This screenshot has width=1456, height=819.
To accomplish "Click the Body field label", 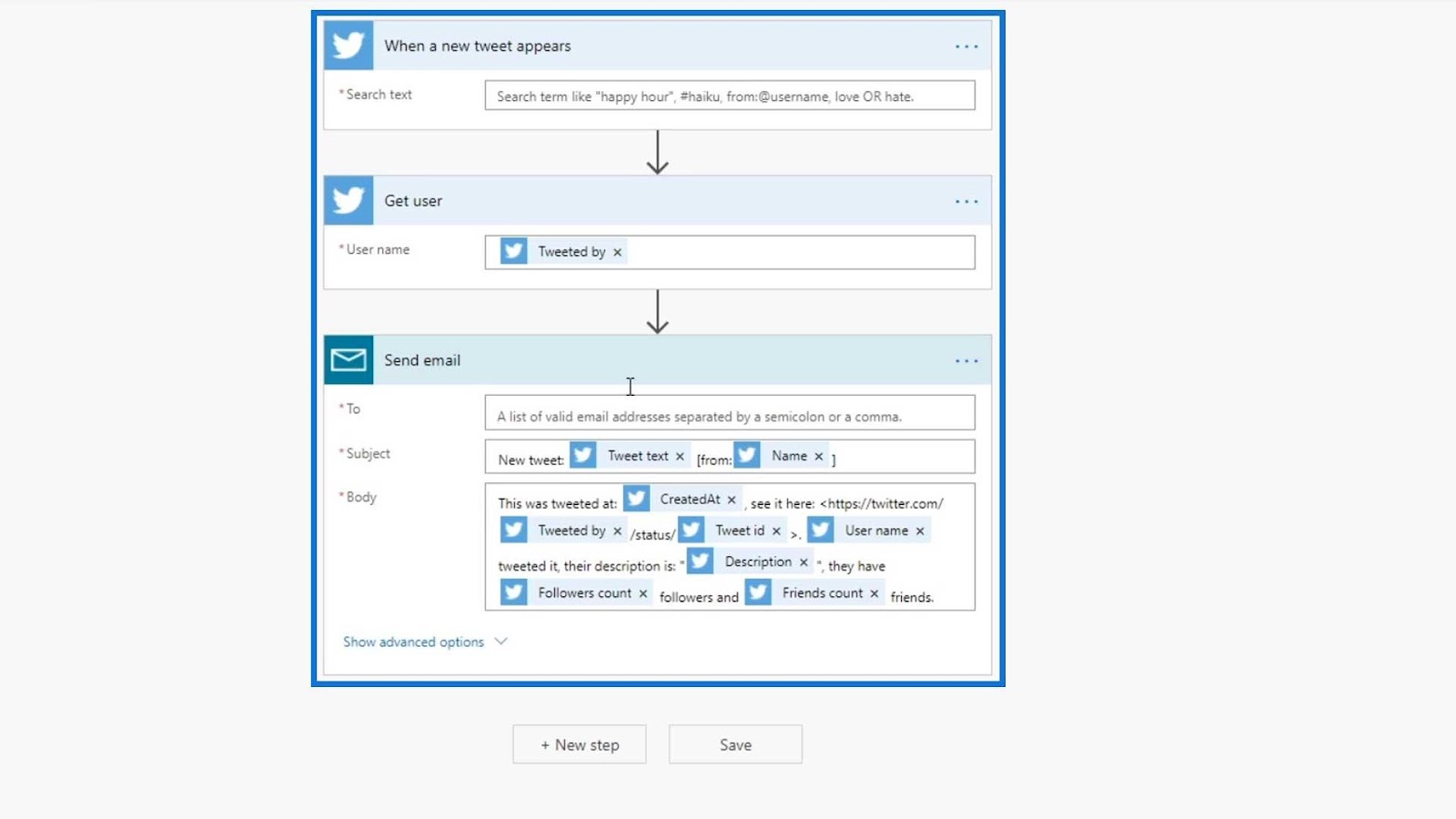I will pyautogui.click(x=360, y=497).
